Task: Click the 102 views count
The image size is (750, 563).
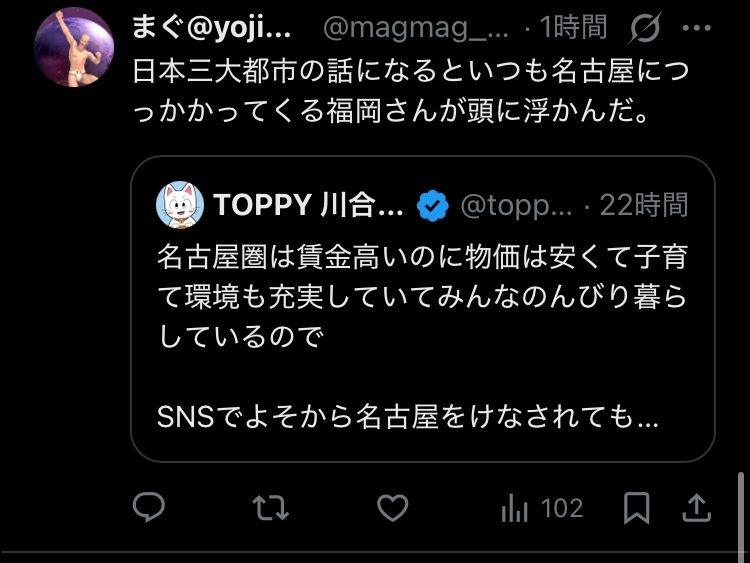Action: [561, 509]
